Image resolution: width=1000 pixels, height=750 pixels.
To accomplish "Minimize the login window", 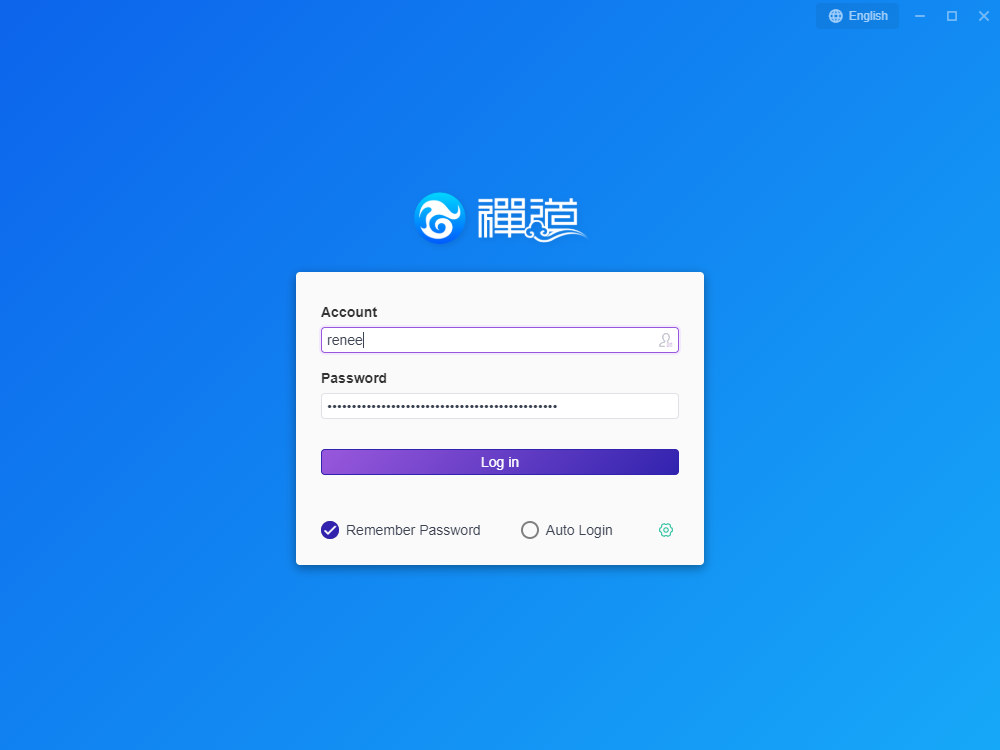I will pyautogui.click(x=920, y=16).
